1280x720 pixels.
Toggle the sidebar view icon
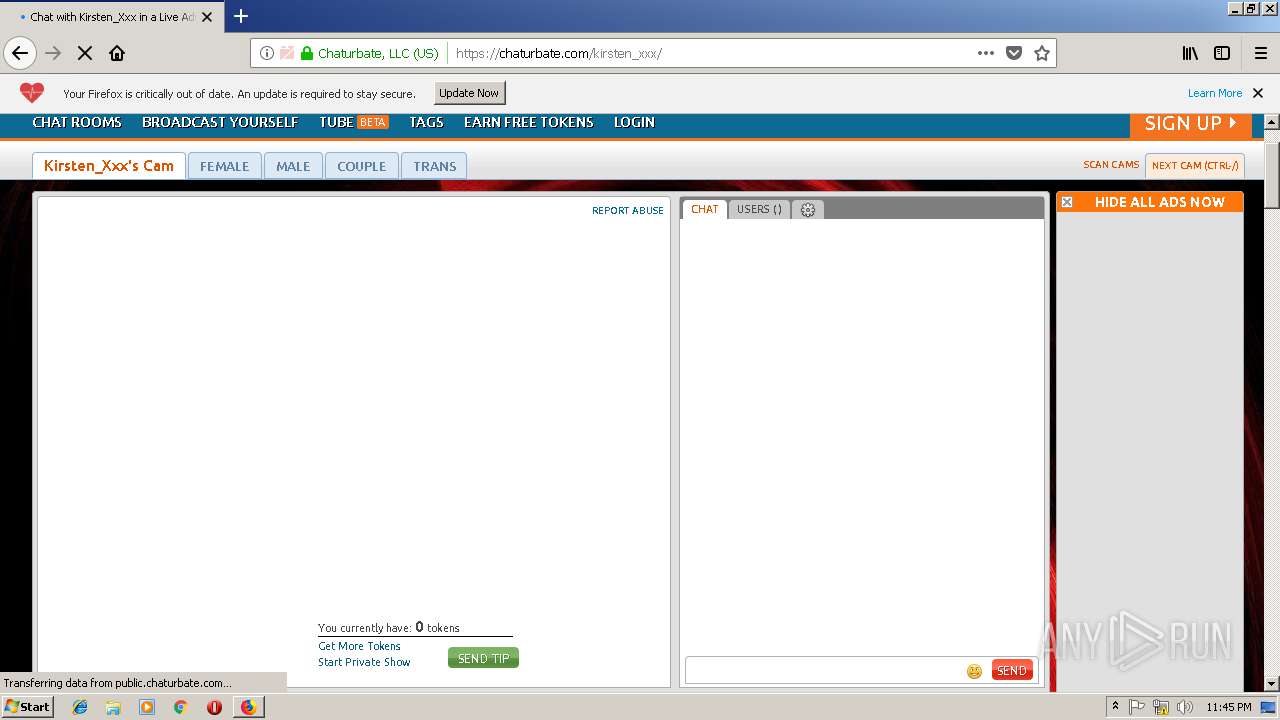pyautogui.click(x=1222, y=53)
